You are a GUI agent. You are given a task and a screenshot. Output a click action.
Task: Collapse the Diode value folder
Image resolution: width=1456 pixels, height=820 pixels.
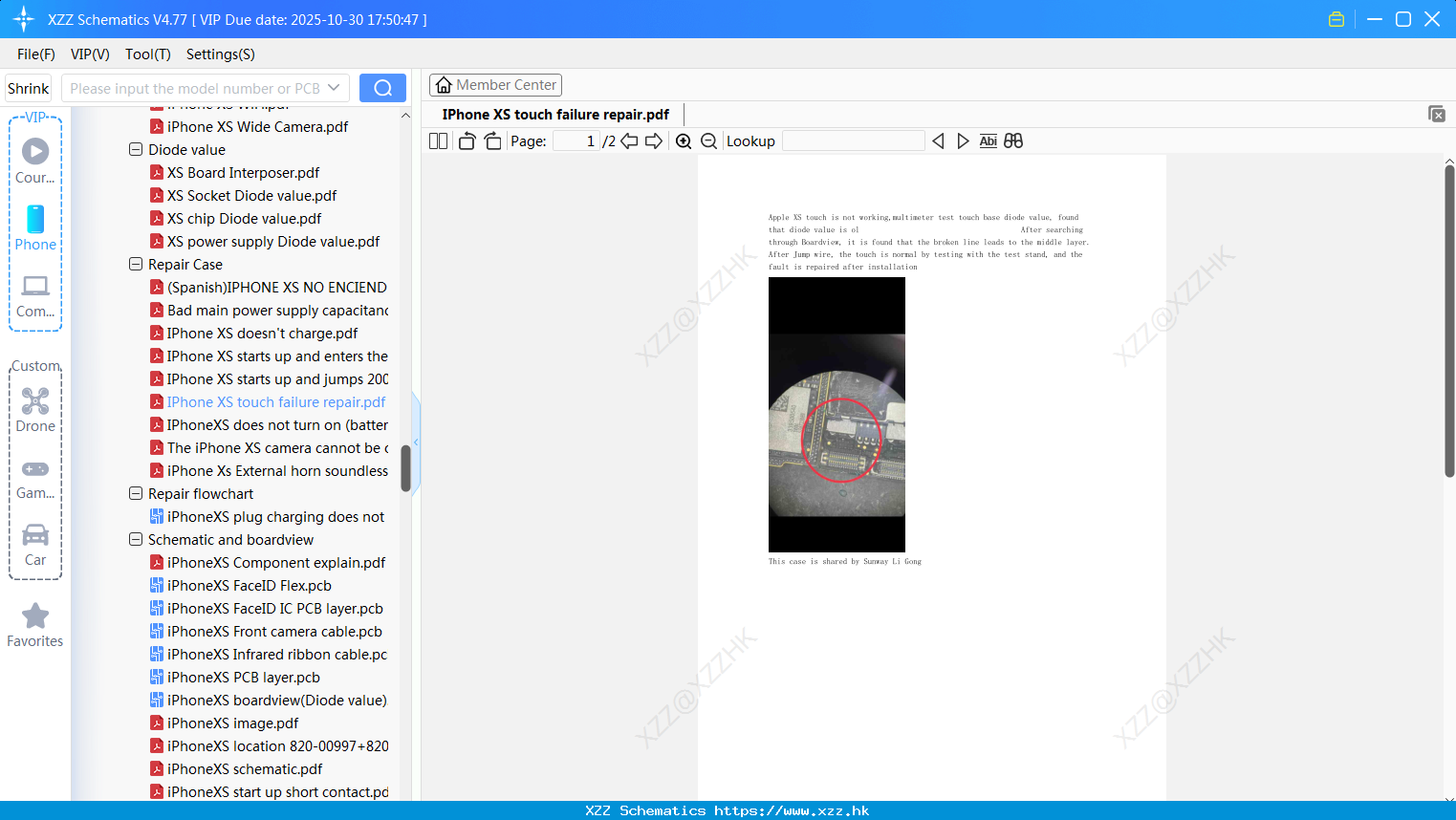[136, 149]
